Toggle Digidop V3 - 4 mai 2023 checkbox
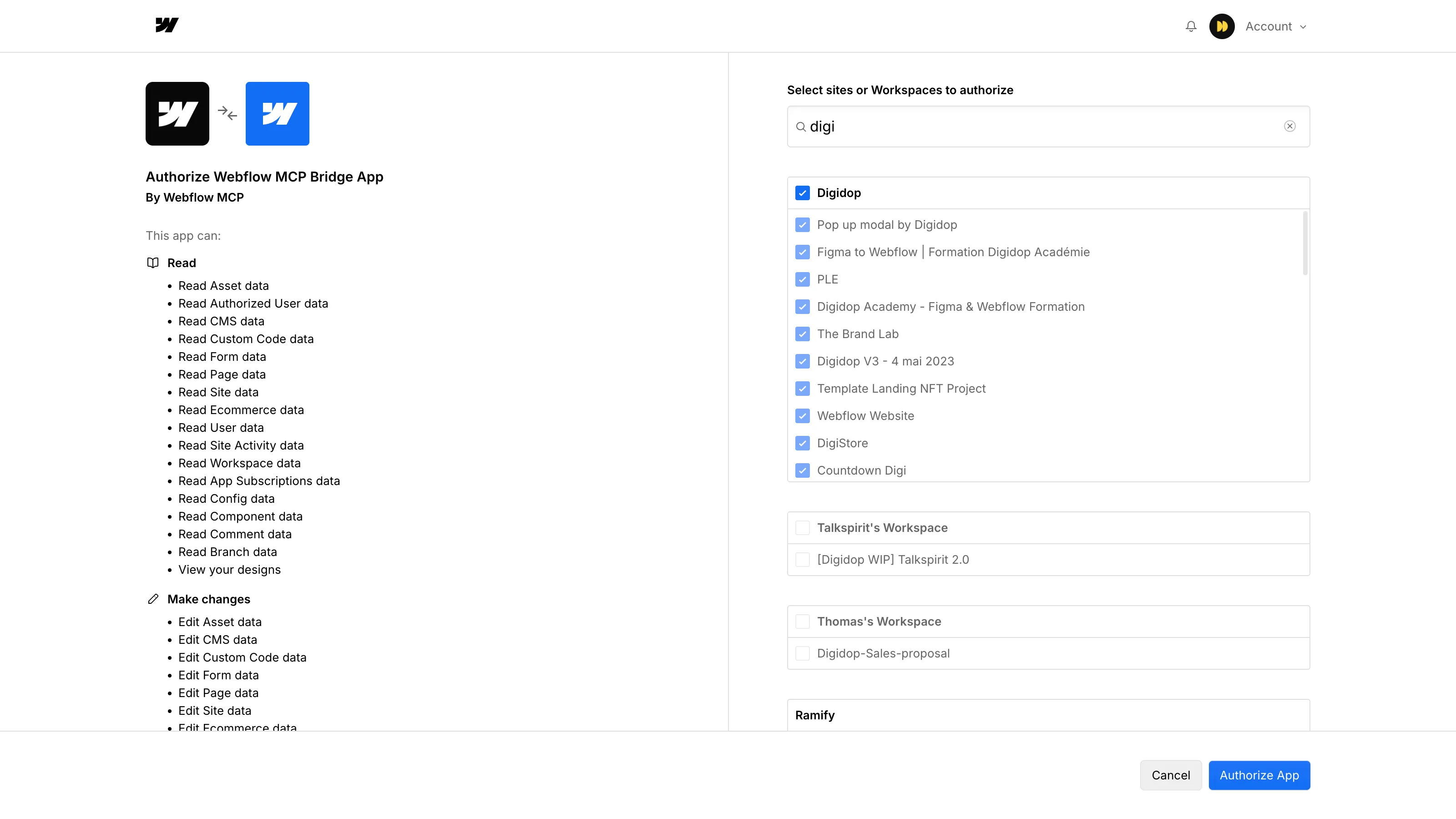This screenshot has width=1456, height=819. pyautogui.click(x=803, y=361)
